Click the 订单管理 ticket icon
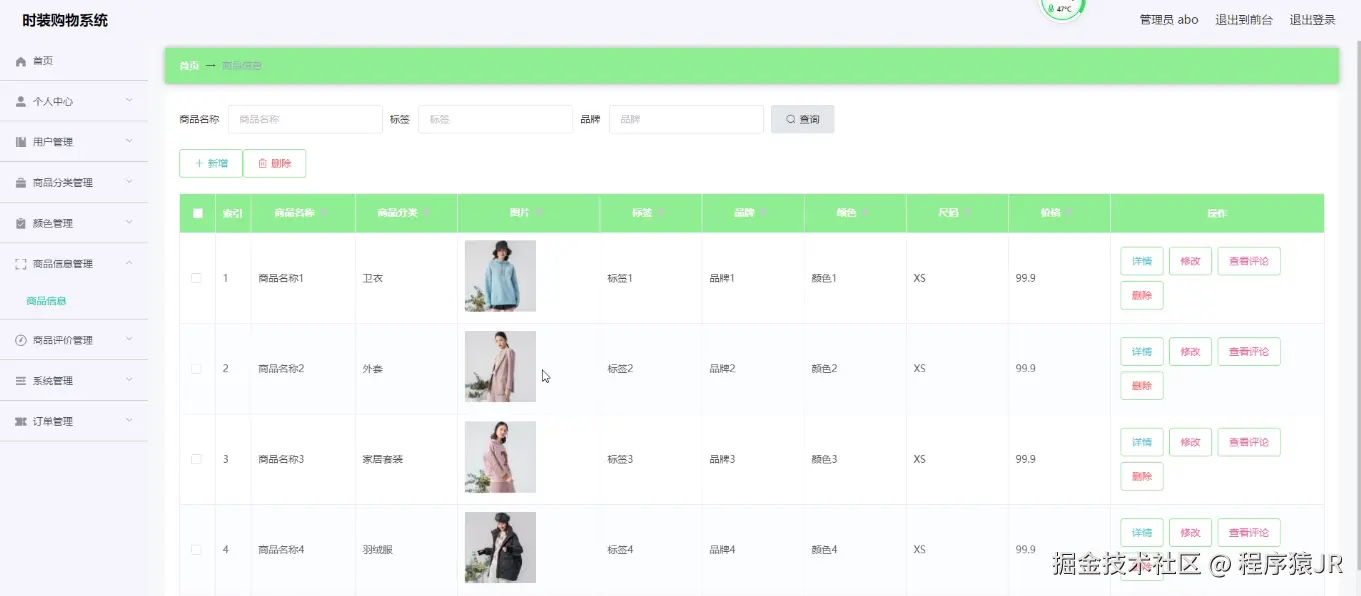 tap(21, 422)
